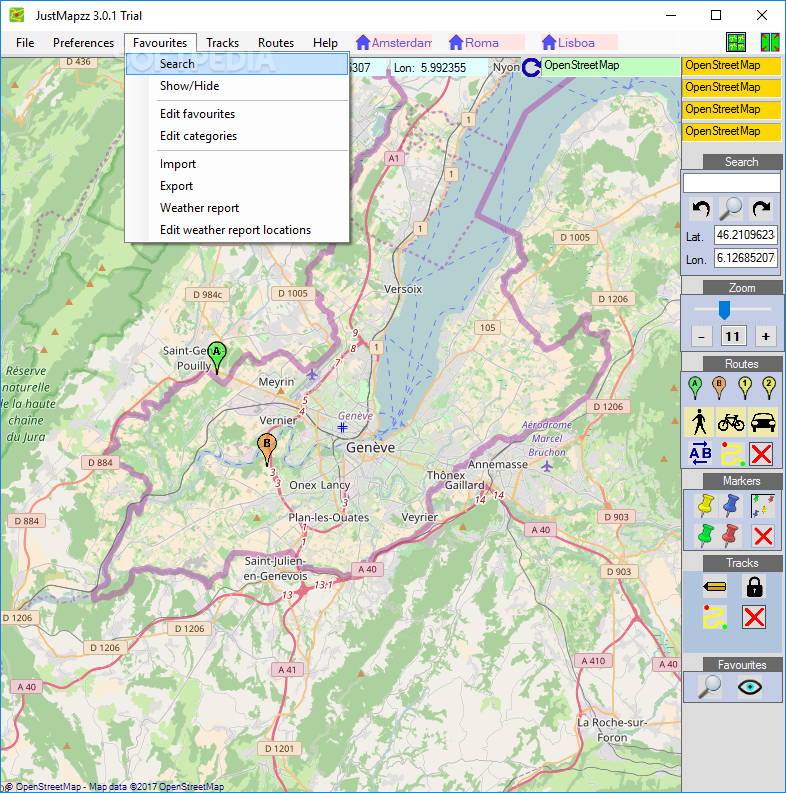Screen dimensions: 786x793
Task: Choose Edit favourites menu entry
Action: pyautogui.click(x=237, y=114)
